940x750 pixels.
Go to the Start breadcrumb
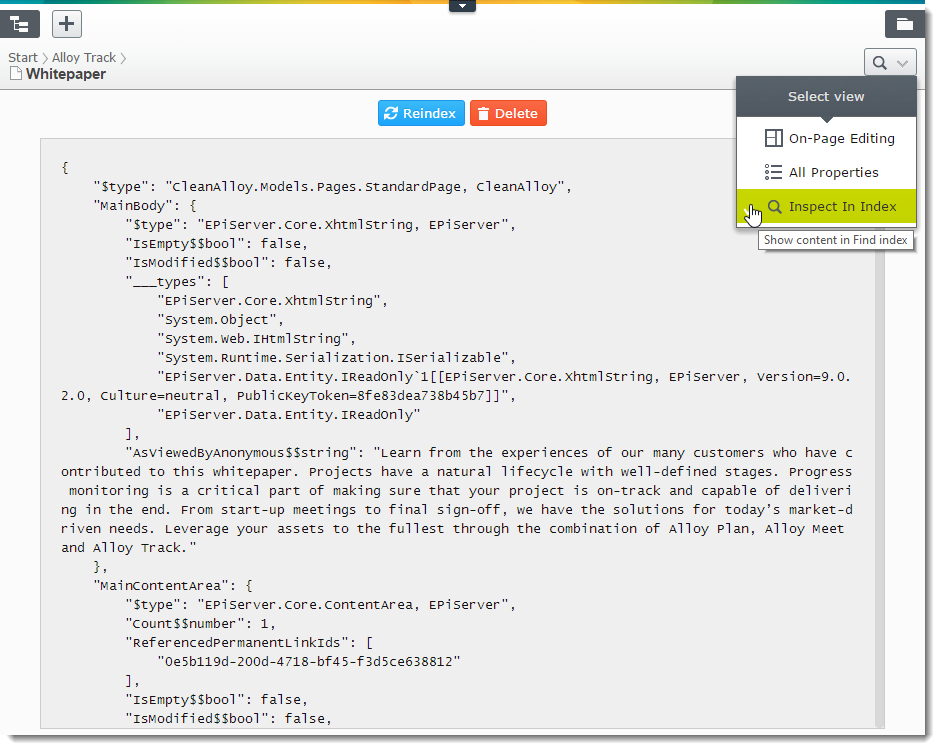[22, 58]
